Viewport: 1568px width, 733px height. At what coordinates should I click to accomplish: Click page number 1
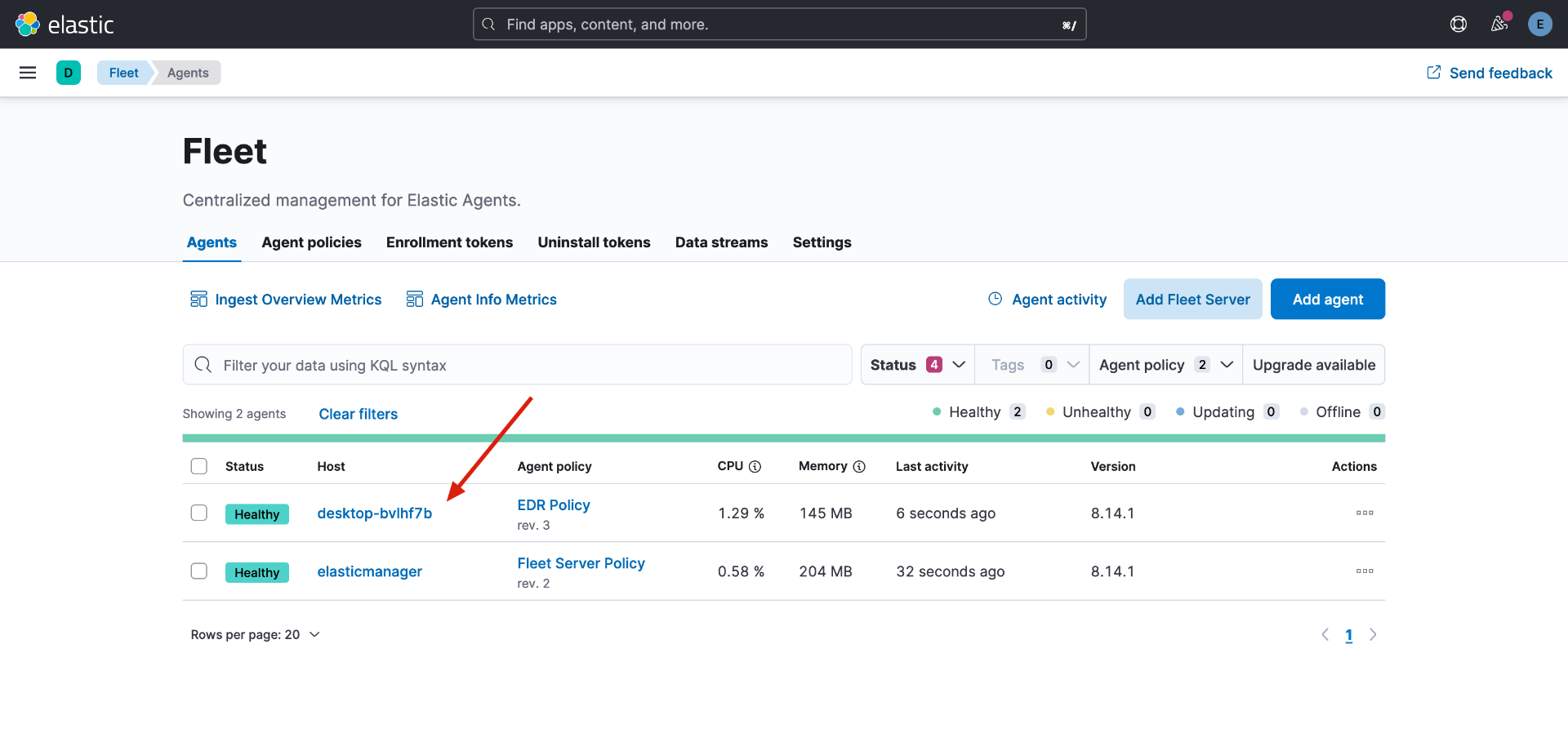(1349, 635)
